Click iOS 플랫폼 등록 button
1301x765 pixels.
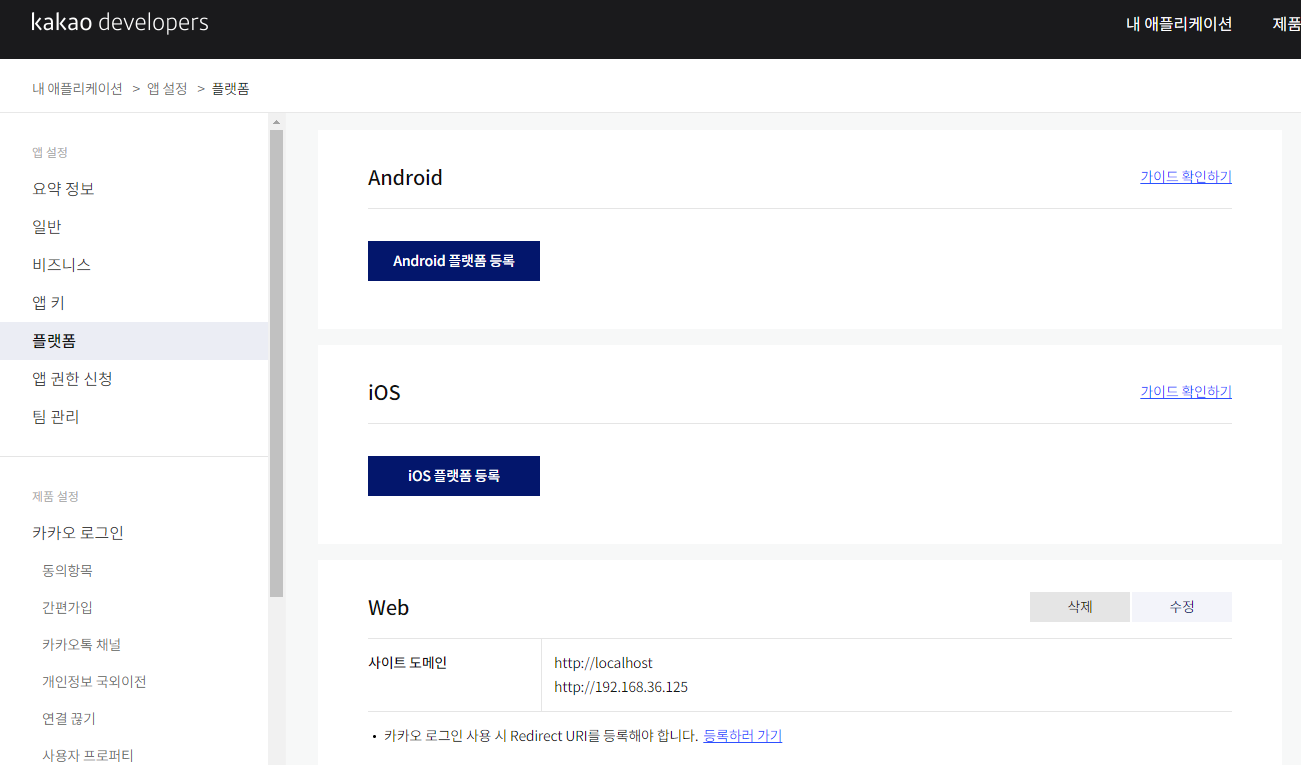[454, 476]
